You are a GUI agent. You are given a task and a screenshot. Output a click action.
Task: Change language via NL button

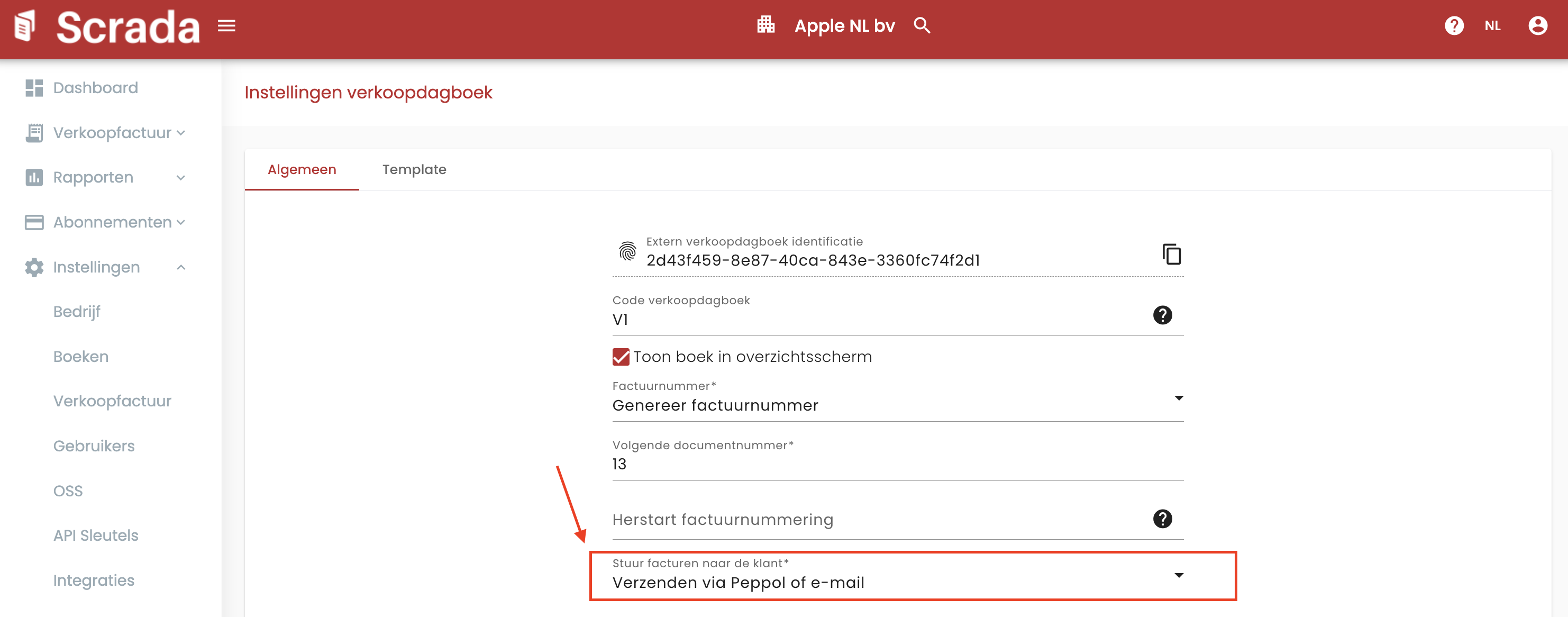pyautogui.click(x=1492, y=25)
